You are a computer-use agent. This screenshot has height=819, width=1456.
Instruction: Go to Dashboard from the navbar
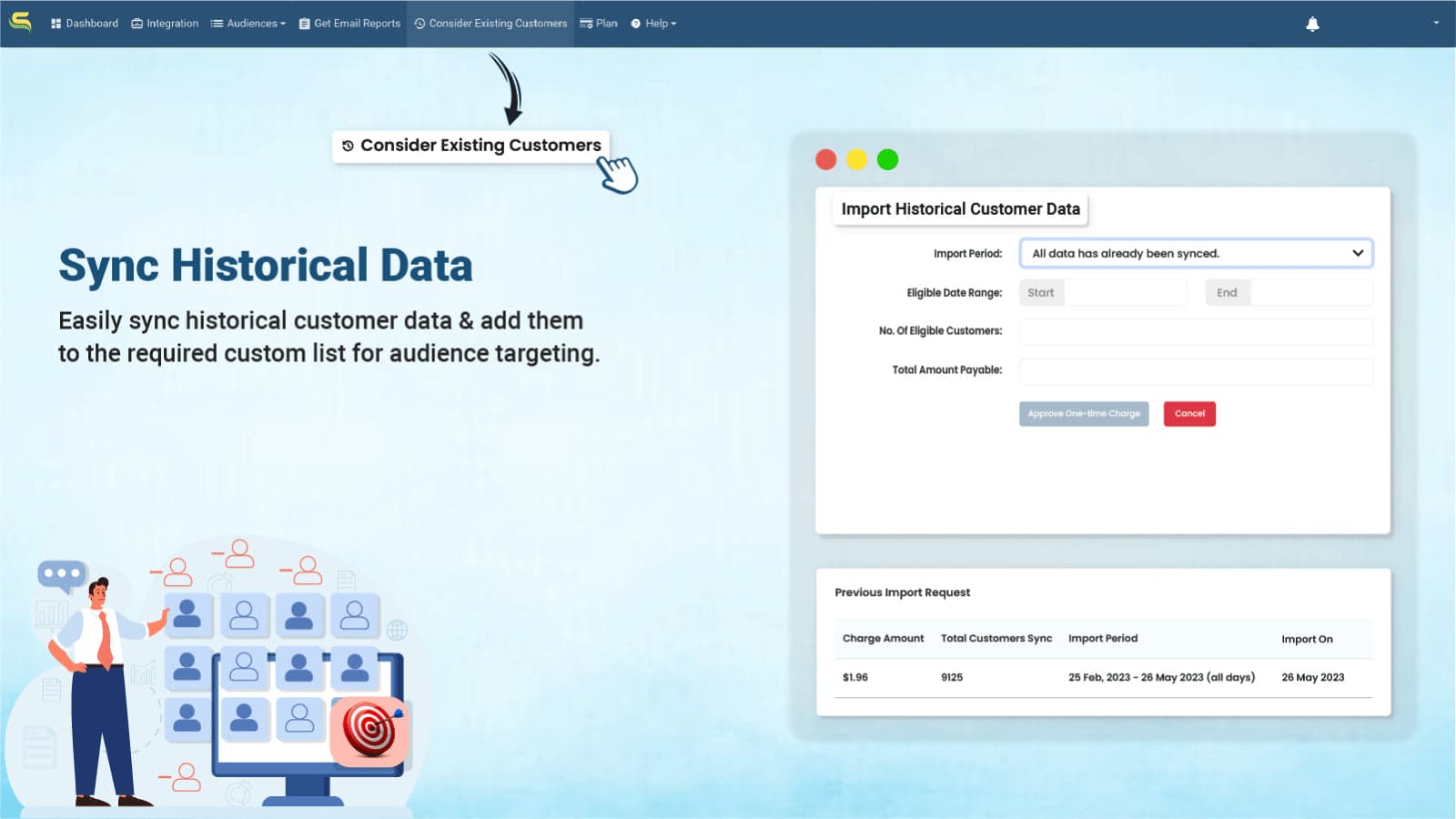[85, 23]
